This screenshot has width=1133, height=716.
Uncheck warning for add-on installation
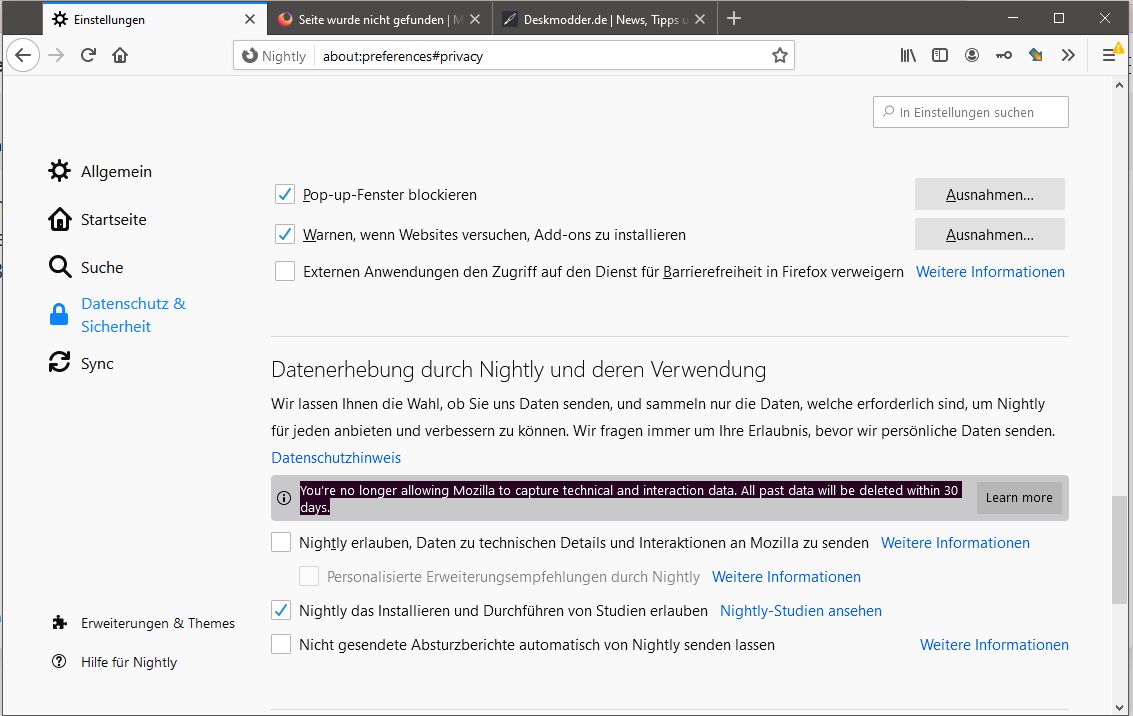pyautogui.click(x=285, y=234)
